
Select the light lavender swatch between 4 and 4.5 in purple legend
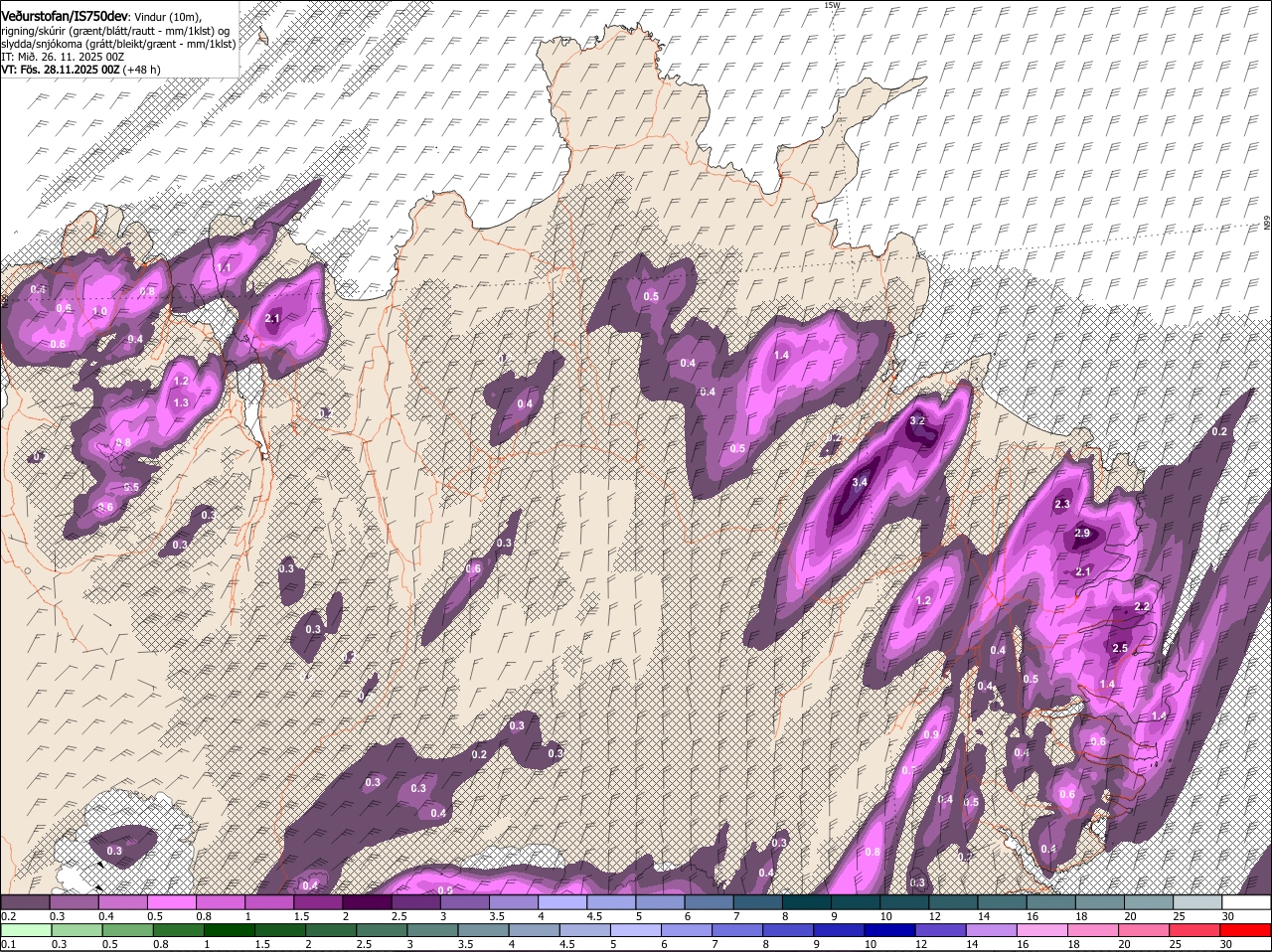[563, 902]
